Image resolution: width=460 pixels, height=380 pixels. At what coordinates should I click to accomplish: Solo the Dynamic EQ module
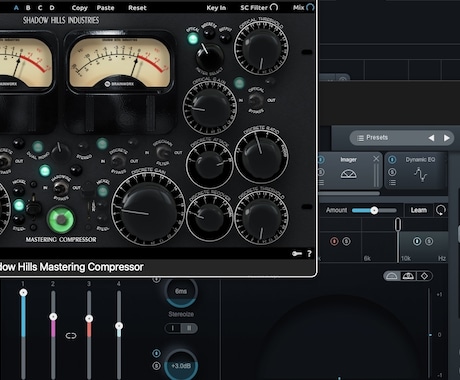click(392, 172)
